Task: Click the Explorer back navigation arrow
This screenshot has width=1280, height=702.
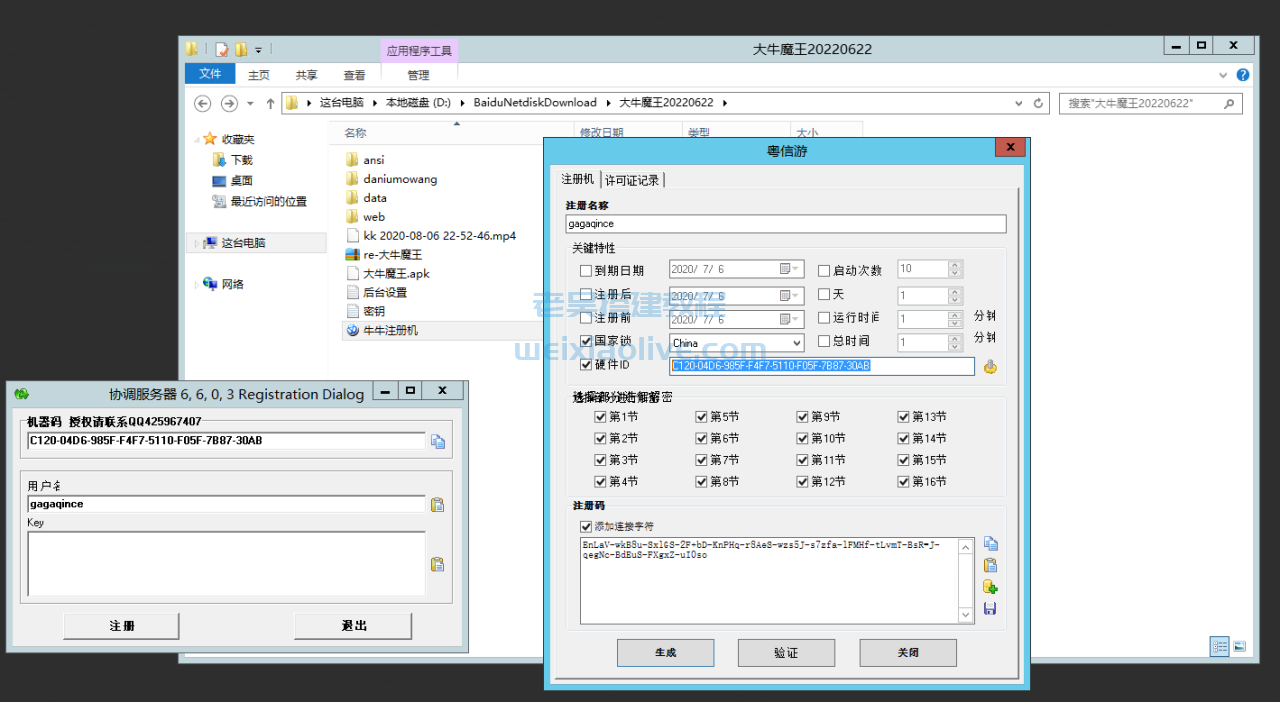Action: tap(202, 103)
